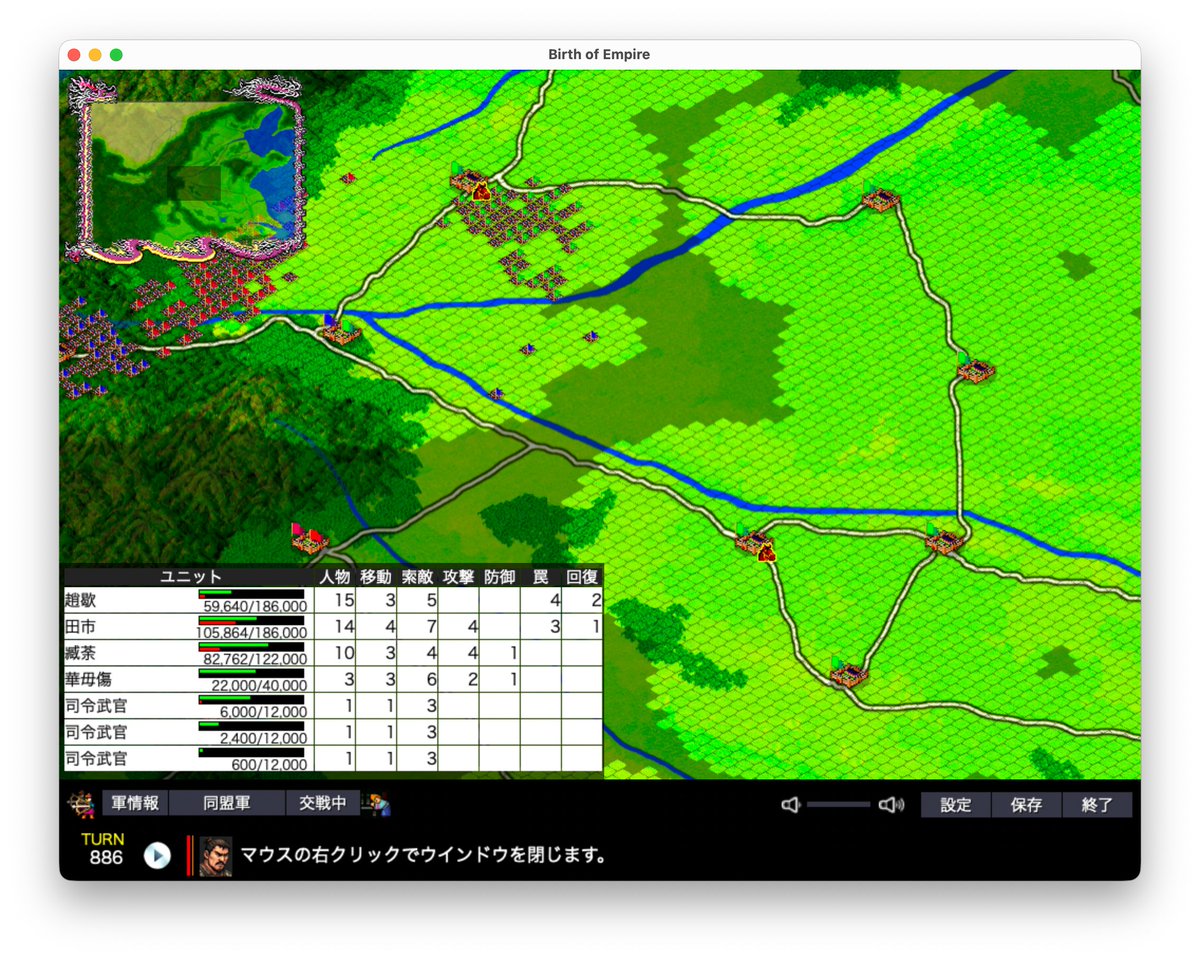Select the southernmost castle on the map
Viewport: 1200px width, 959px height.
(848, 672)
